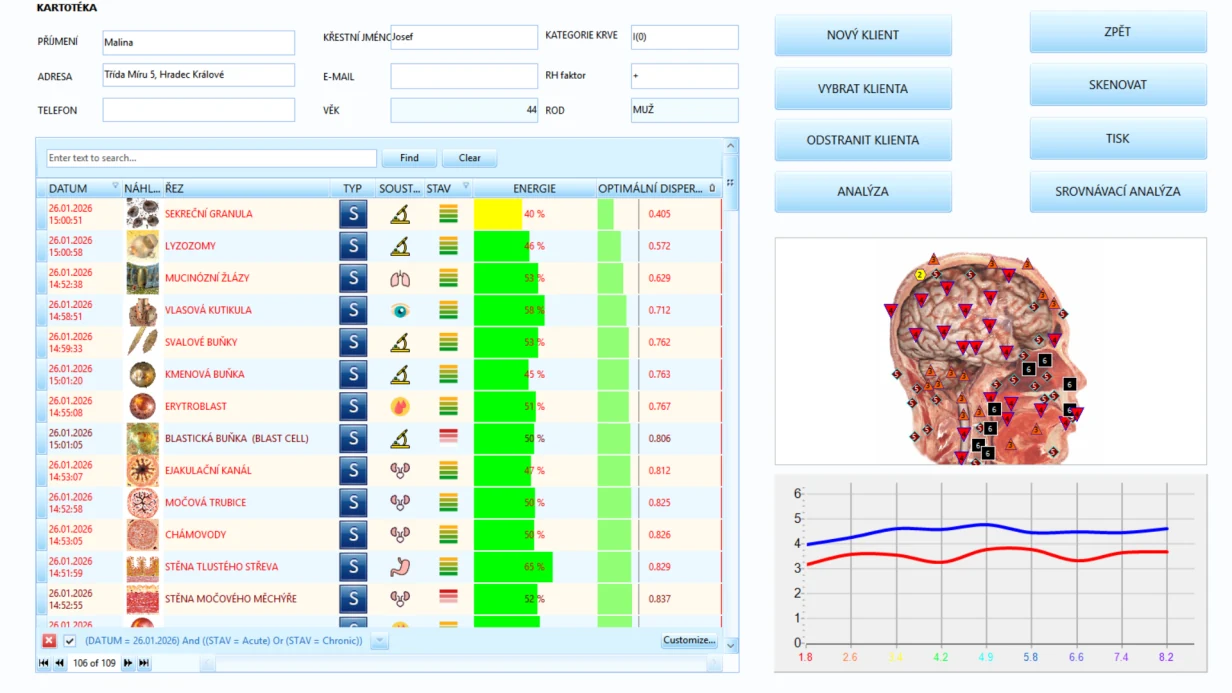Sort by the ENERGIE column header

534,188
